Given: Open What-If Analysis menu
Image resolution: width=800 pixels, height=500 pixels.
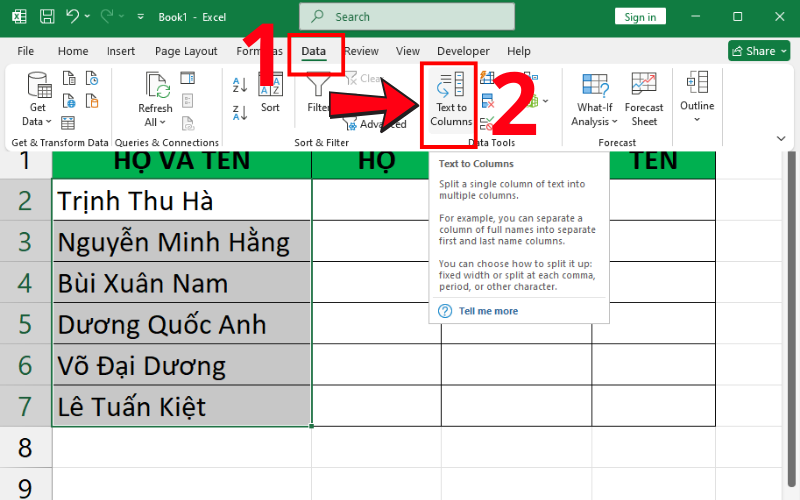Looking at the screenshot, I should [x=594, y=99].
